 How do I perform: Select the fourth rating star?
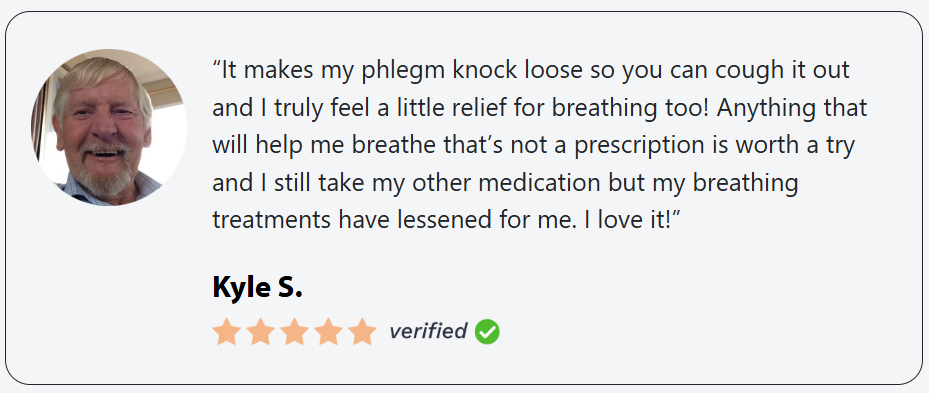point(328,331)
